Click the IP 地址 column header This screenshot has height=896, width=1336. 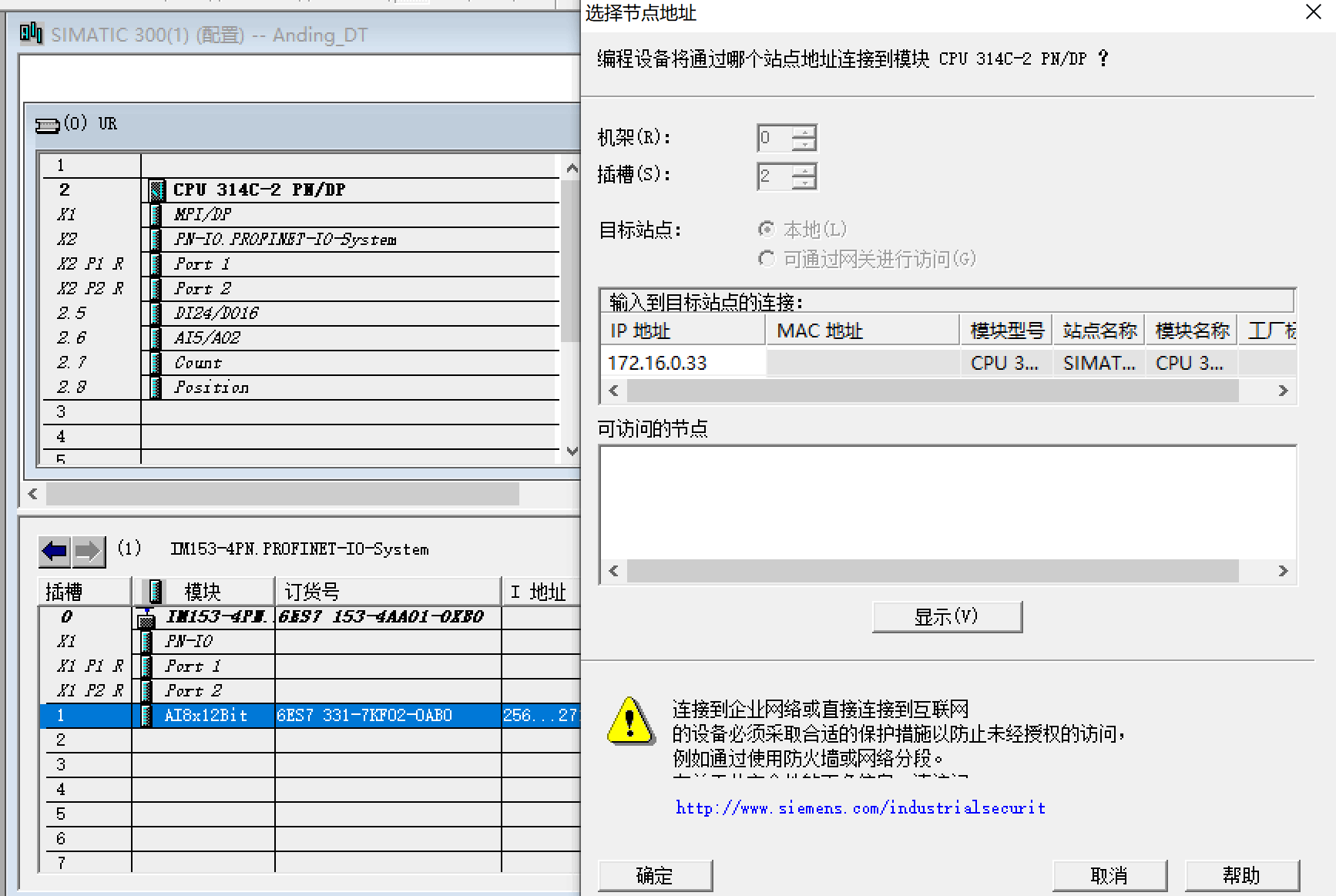(683, 331)
